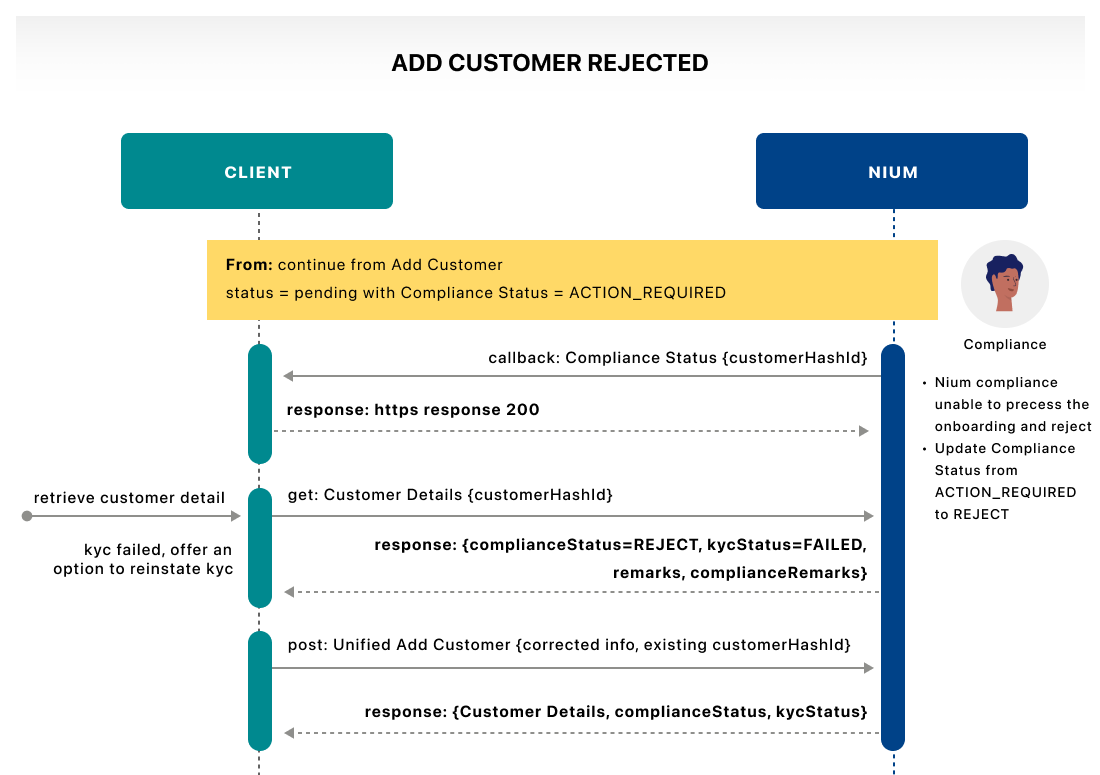Select the teal CLIENT box
The width and height of the screenshot is (1100, 775).
pyautogui.click(x=257, y=171)
